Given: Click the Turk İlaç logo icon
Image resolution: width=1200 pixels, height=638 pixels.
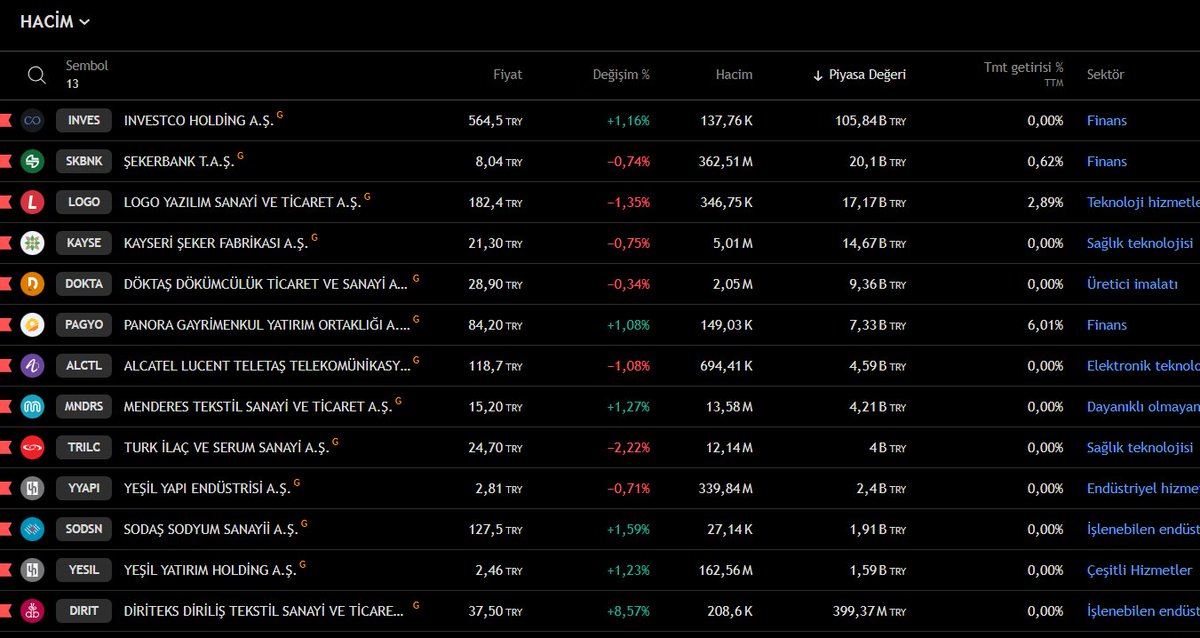Looking at the screenshot, I should tap(33, 448).
